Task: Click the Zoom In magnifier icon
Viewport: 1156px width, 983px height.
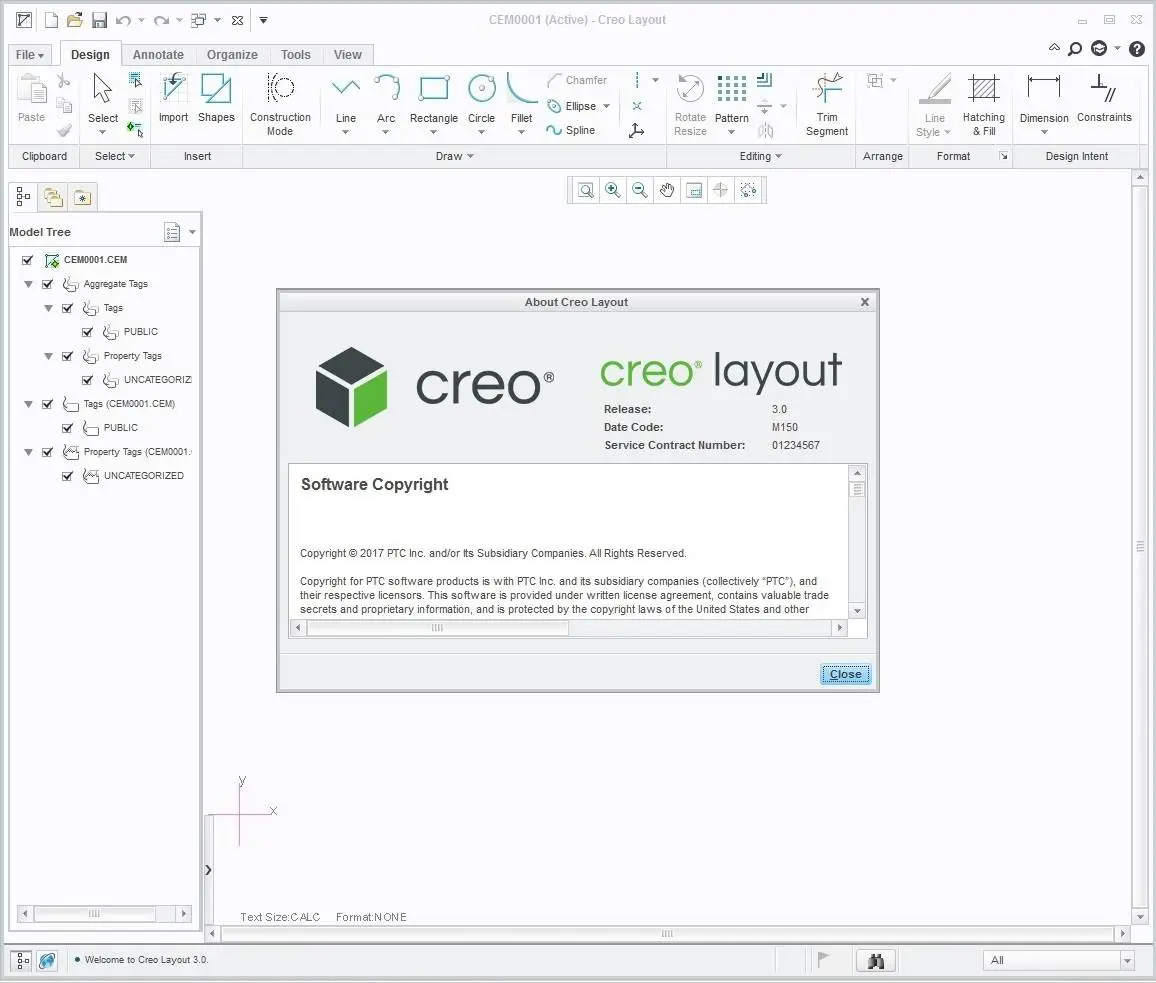Action: [x=613, y=190]
